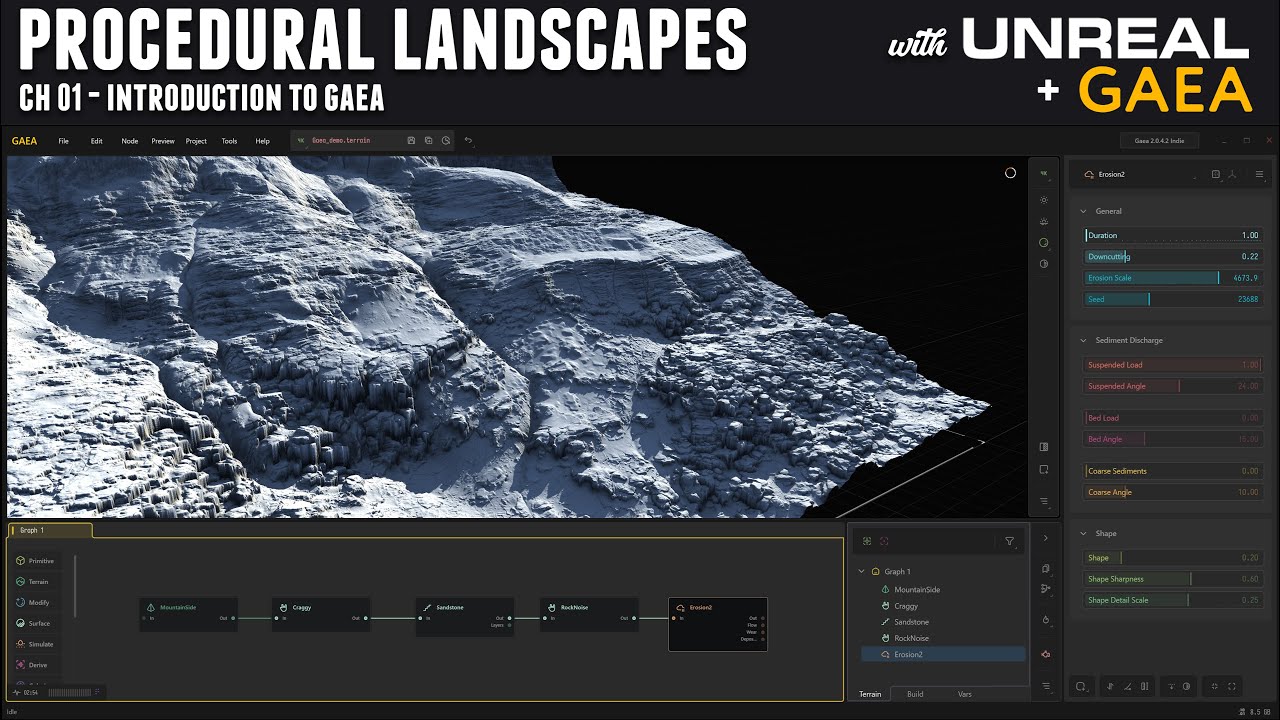
Task: Click the copy nodes icon in graph sidebar
Action: [x=1046, y=568]
